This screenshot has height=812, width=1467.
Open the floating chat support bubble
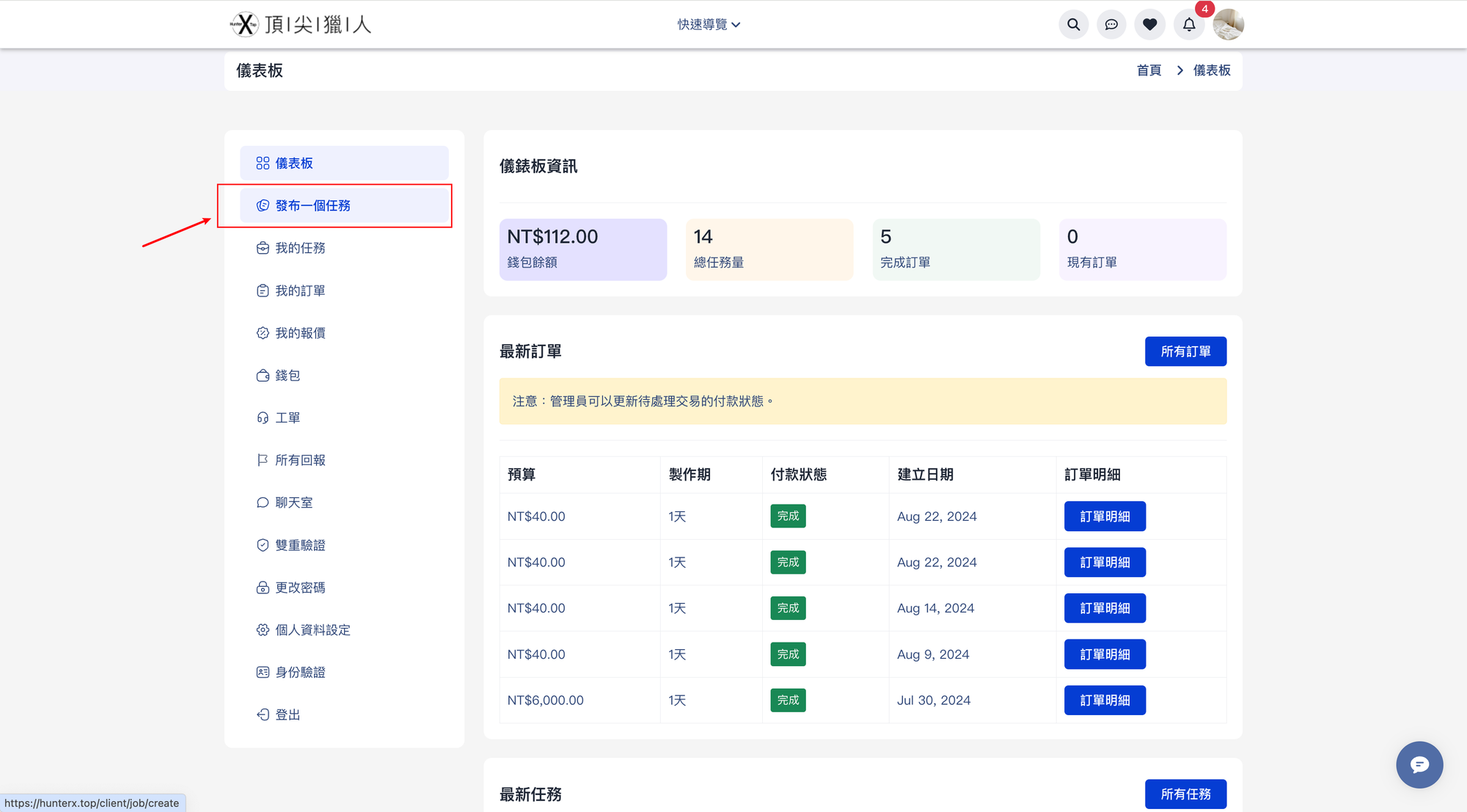(x=1419, y=764)
